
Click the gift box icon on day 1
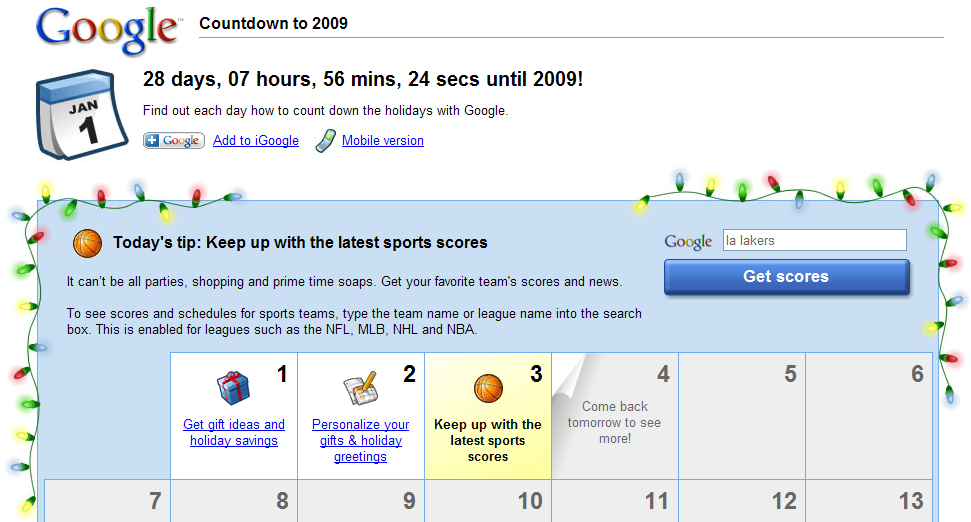(233, 388)
